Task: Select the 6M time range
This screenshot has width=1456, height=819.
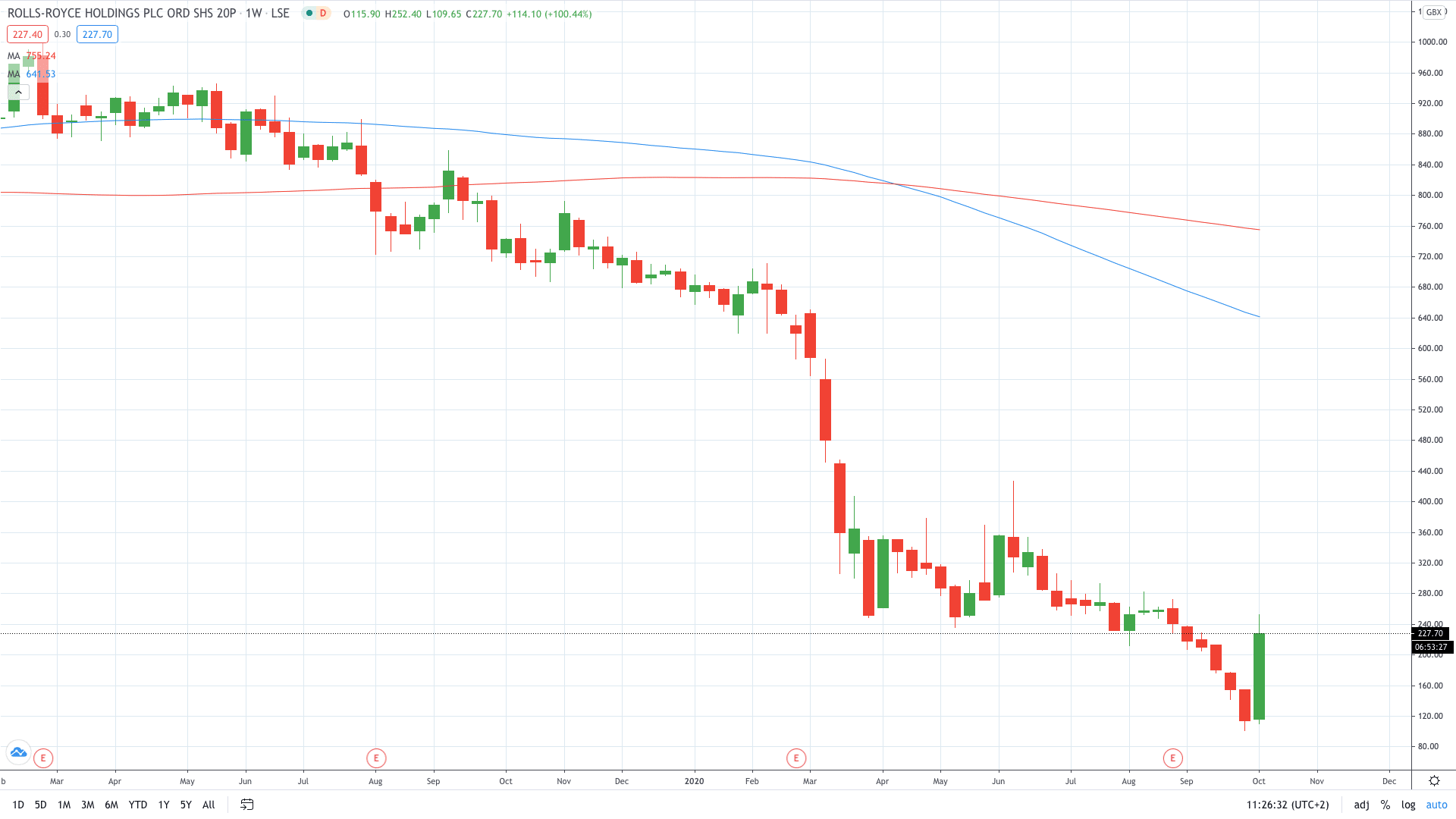Action: [x=111, y=805]
